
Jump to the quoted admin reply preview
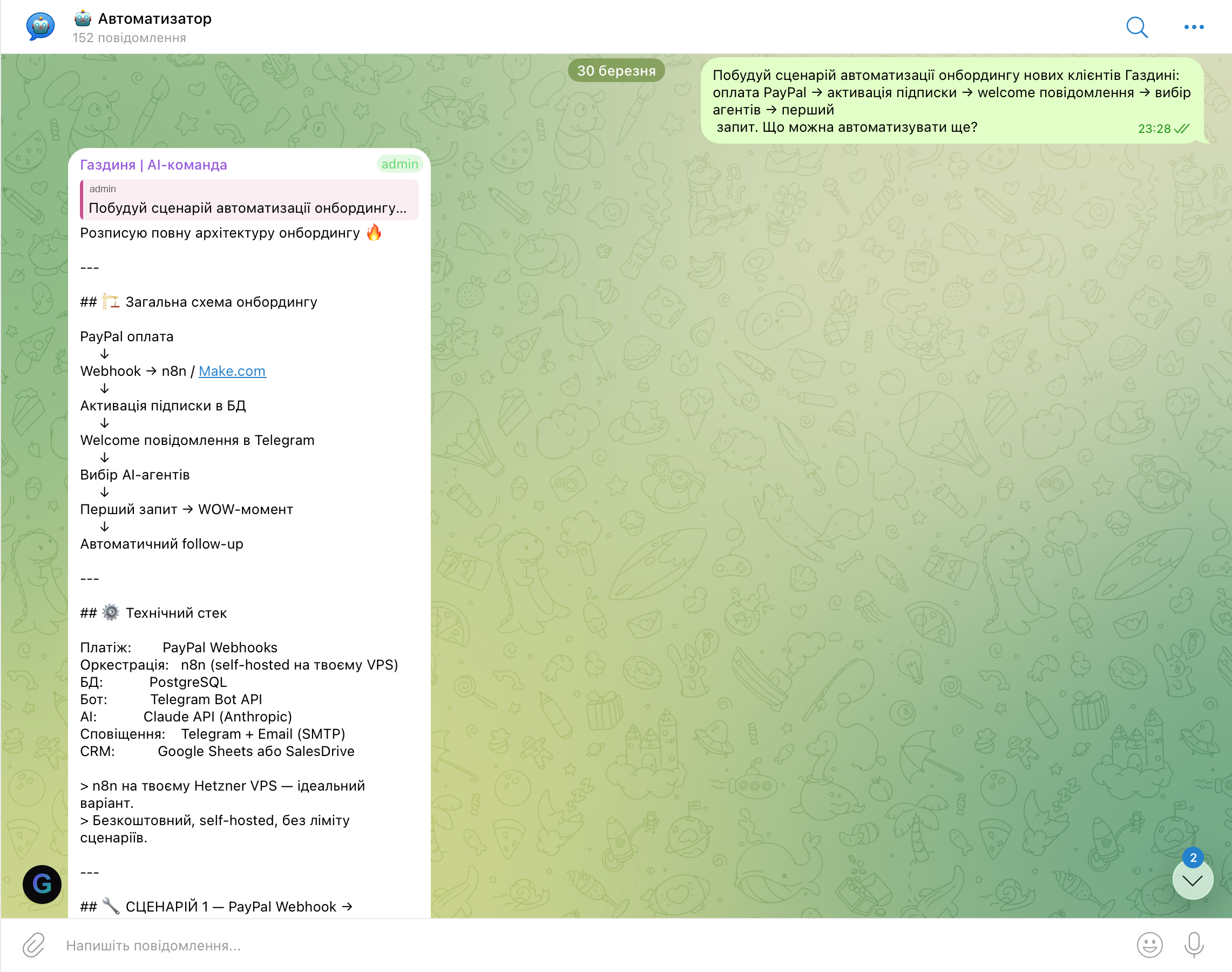249,200
